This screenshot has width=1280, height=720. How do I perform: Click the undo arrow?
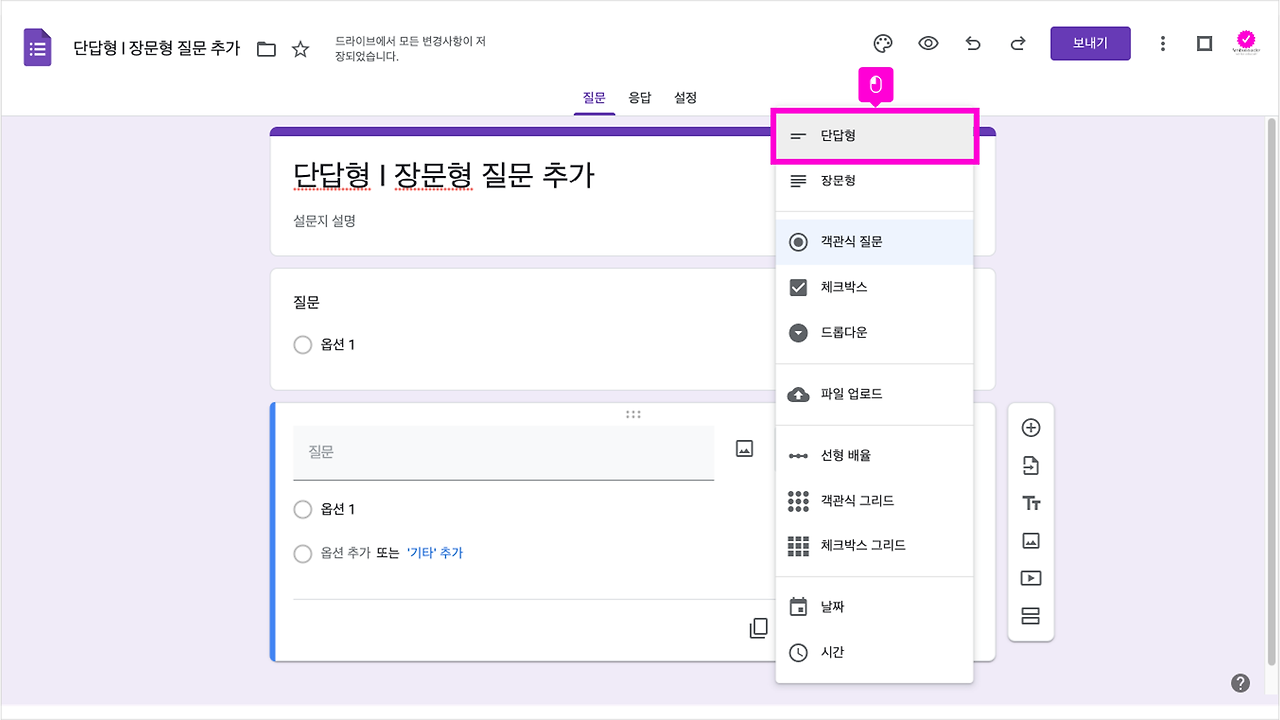point(972,43)
